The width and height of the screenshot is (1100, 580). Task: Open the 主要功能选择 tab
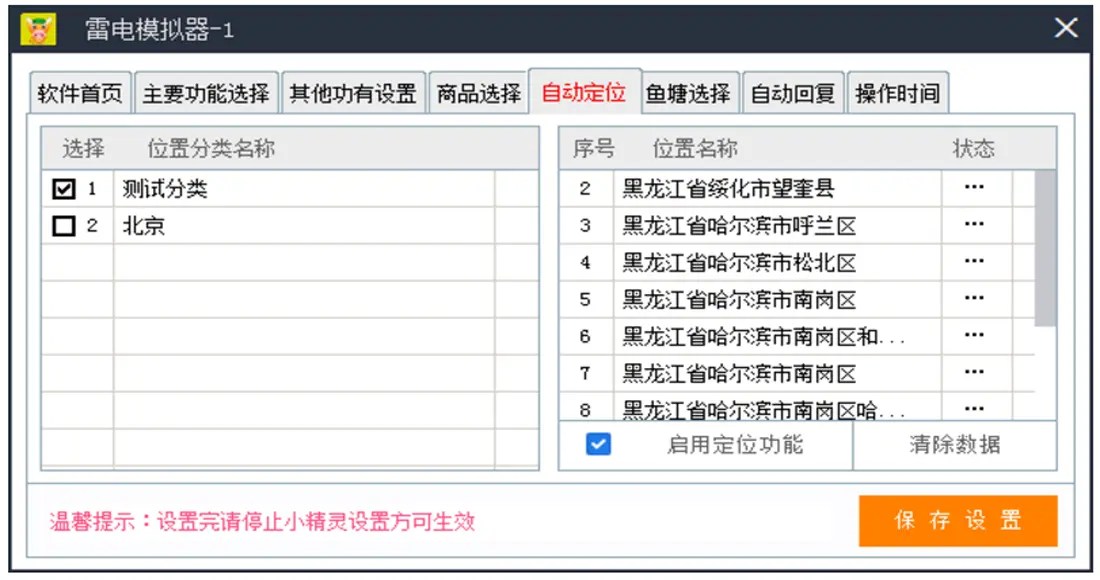[x=206, y=95]
